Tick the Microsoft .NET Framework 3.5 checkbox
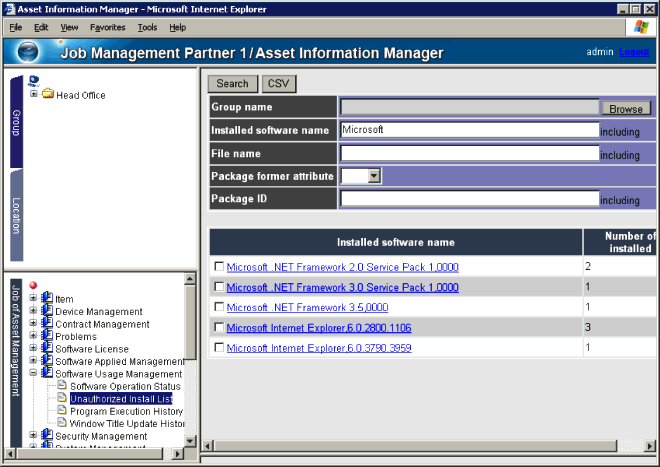This screenshot has width=660, height=467. pos(219,307)
